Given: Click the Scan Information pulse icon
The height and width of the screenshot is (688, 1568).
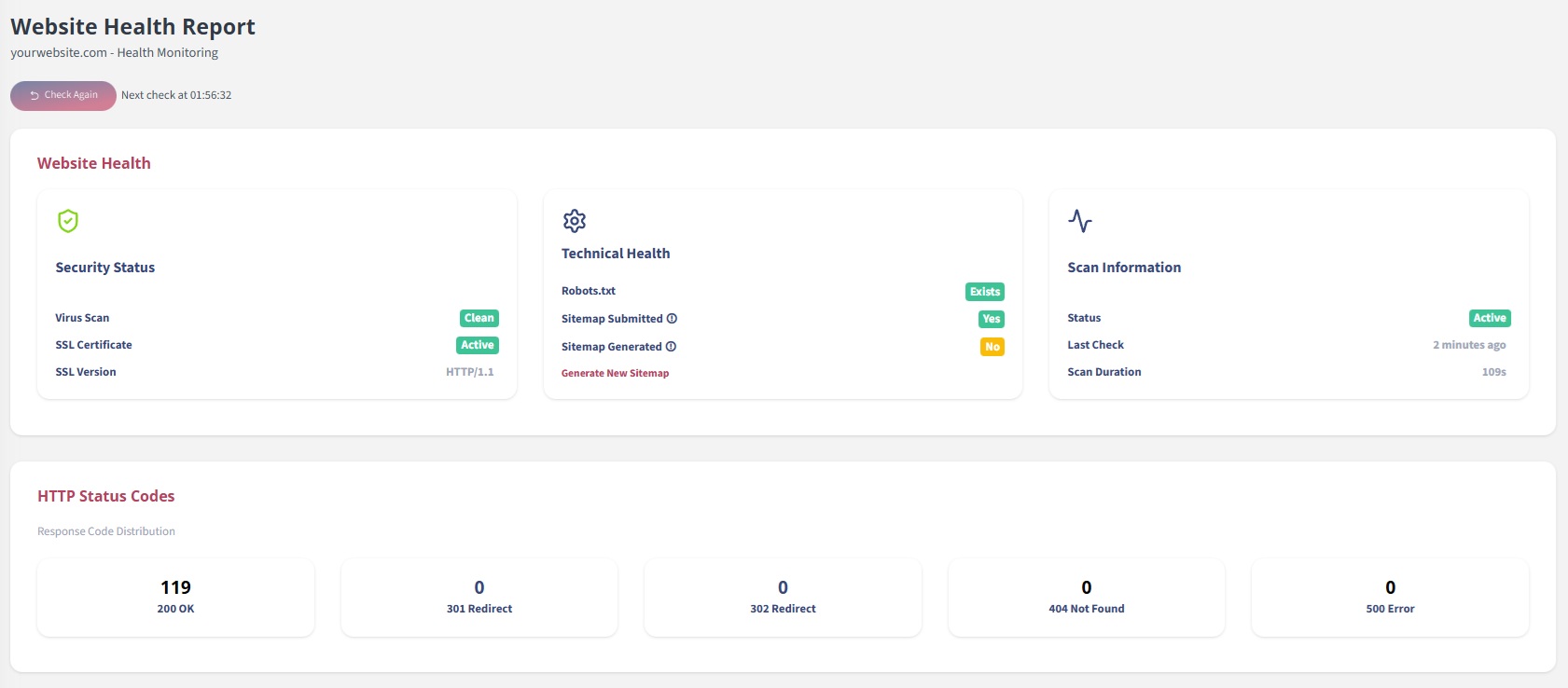Looking at the screenshot, I should tap(1080, 221).
